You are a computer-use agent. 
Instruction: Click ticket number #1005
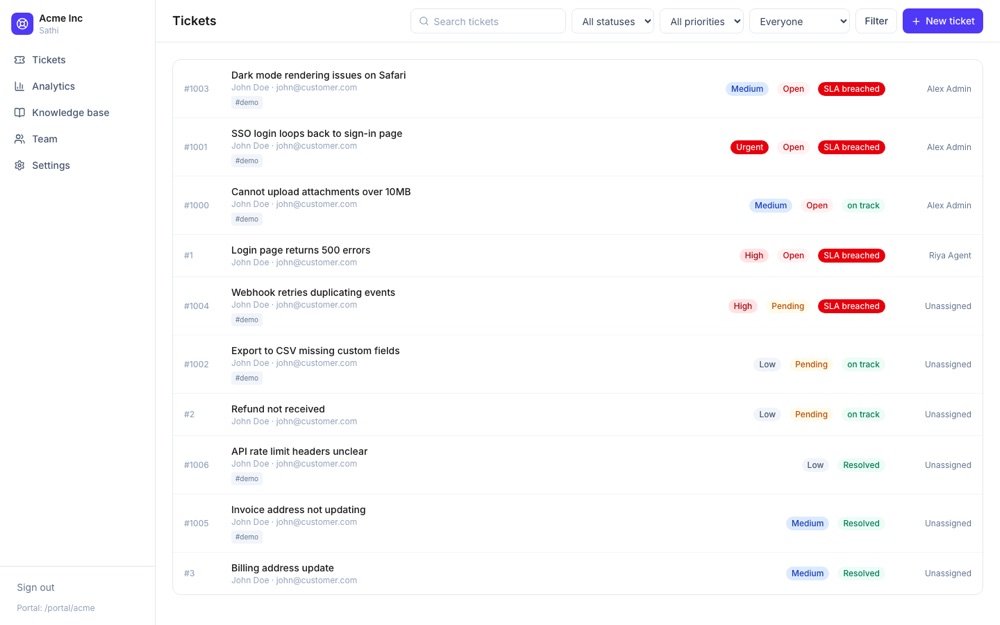point(196,523)
